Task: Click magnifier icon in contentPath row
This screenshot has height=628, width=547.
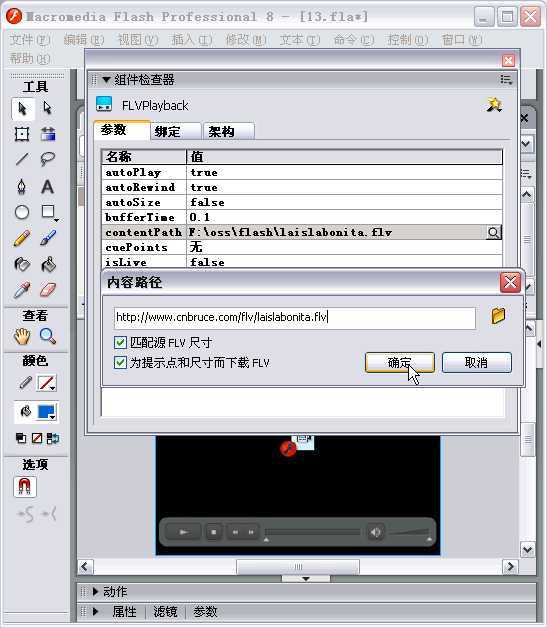Action: tap(494, 232)
